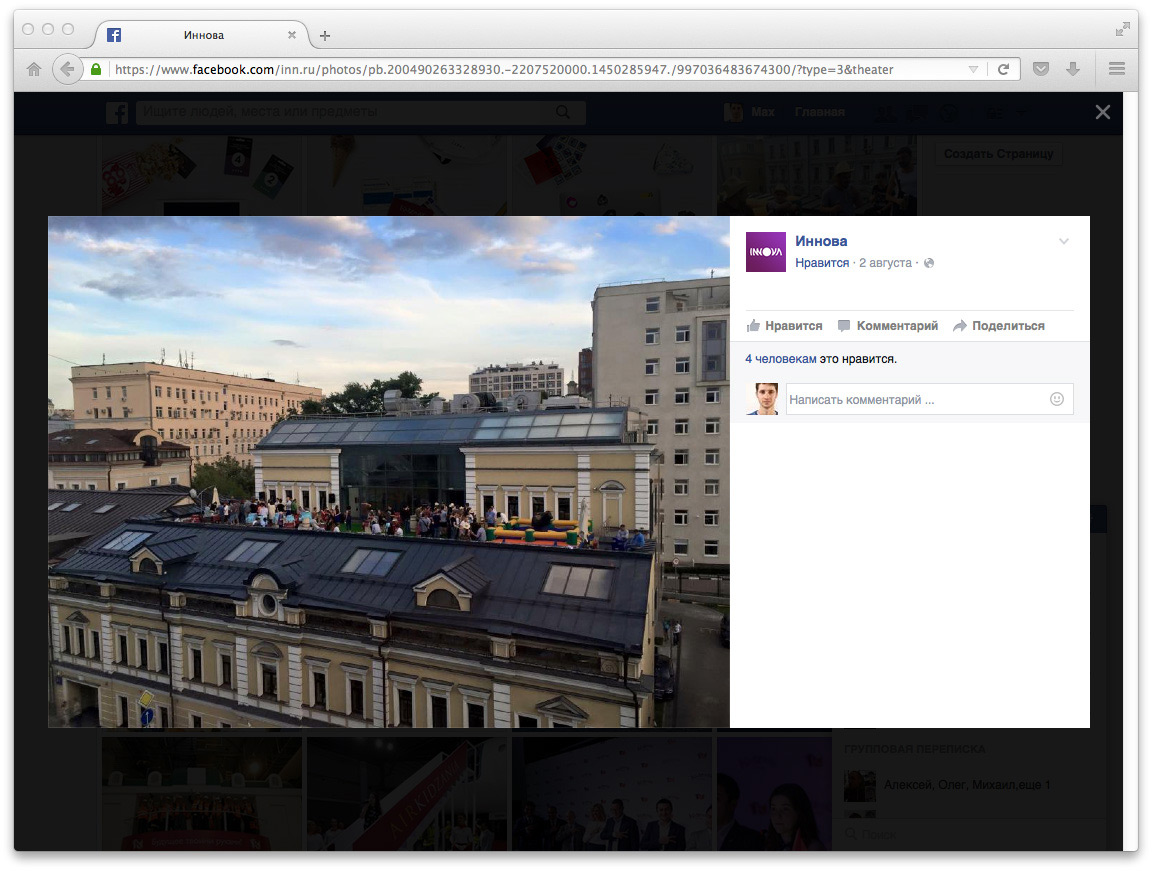
Task: Click Поделиться to share the photo
Action: tap(998, 326)
